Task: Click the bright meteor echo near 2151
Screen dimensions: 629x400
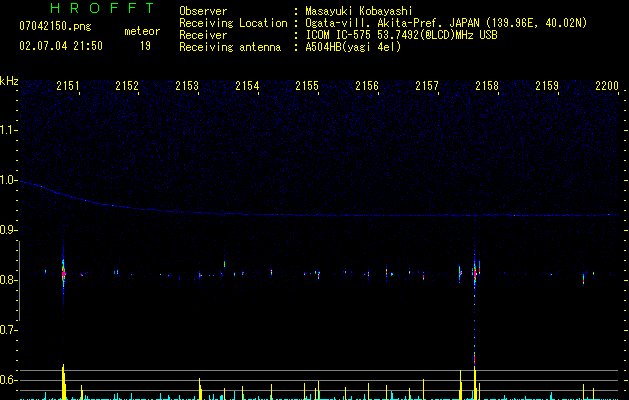Action: coord(63,274)
